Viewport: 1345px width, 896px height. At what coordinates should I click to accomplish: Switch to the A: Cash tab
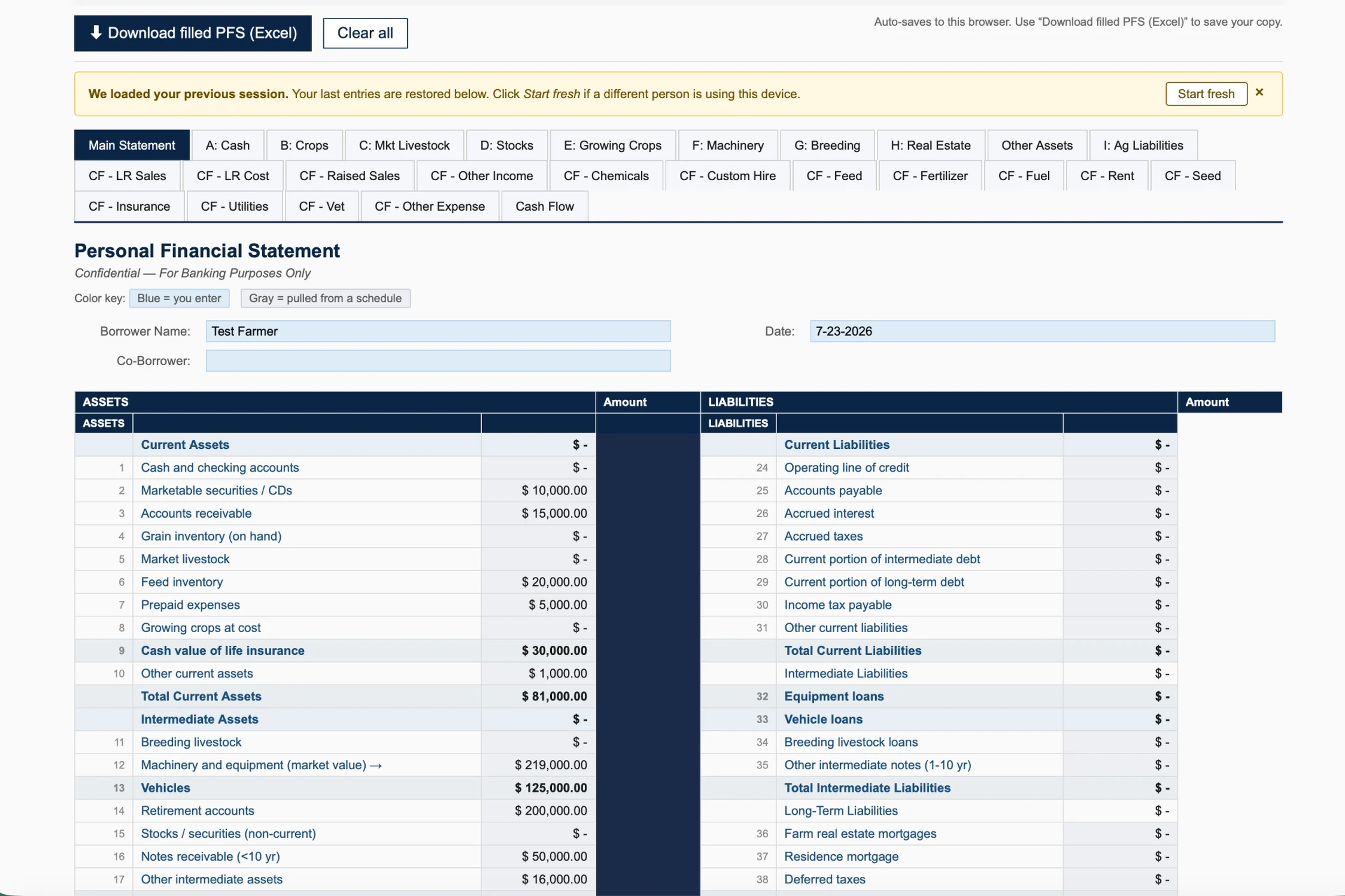(227, 145)
